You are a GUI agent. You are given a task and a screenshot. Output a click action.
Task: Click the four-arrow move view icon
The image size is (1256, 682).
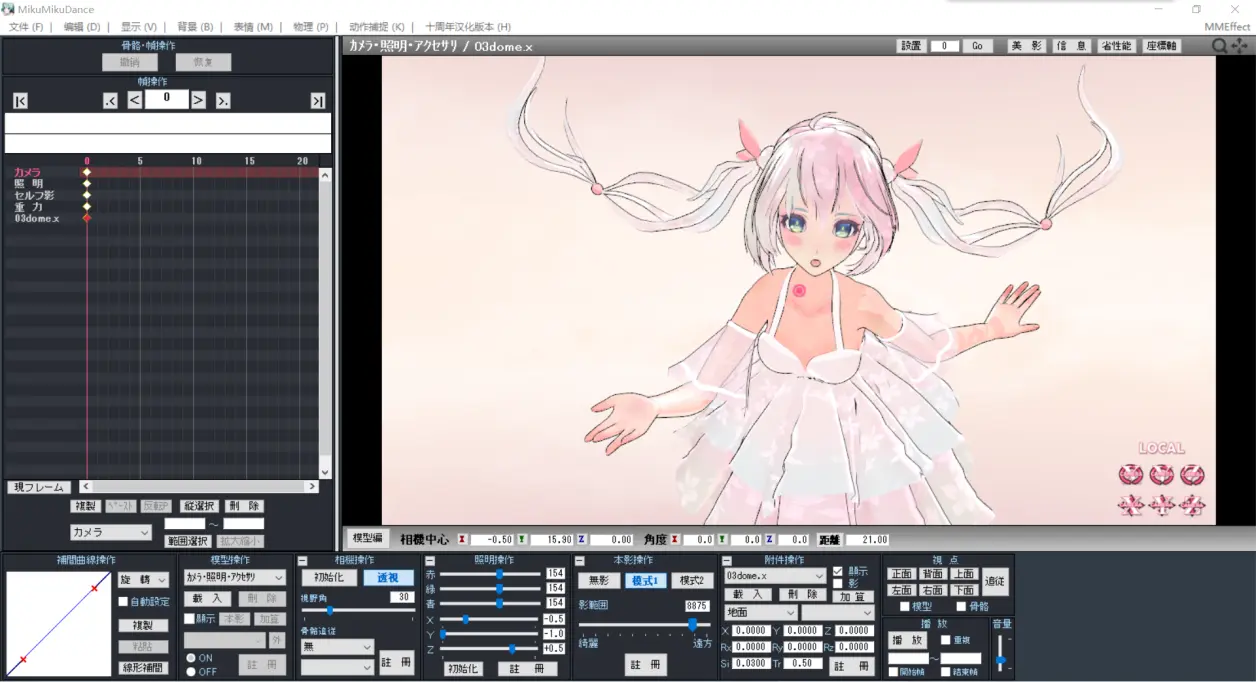pos(1240,46)
